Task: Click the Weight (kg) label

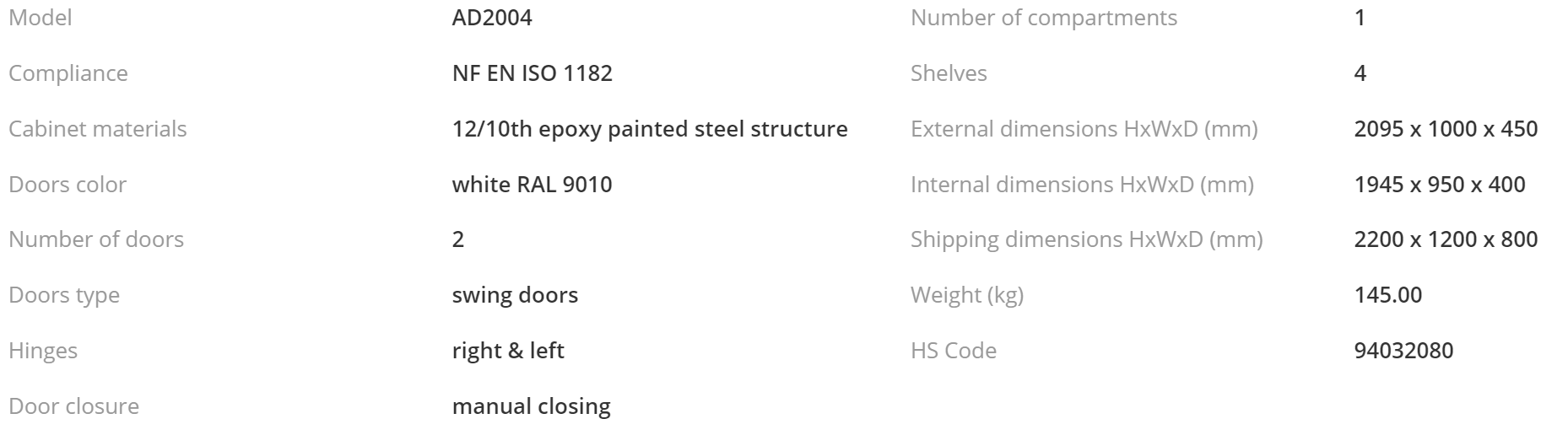Action: tap(967, 296)
